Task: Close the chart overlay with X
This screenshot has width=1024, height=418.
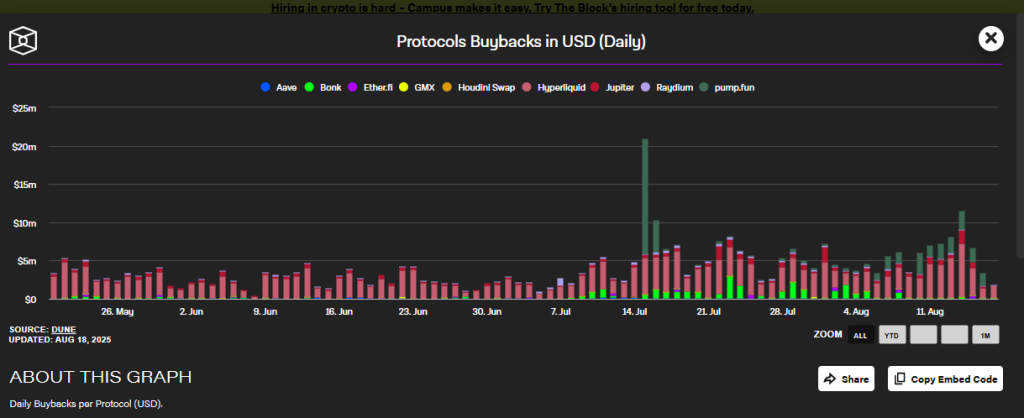Action: point(990,39)
